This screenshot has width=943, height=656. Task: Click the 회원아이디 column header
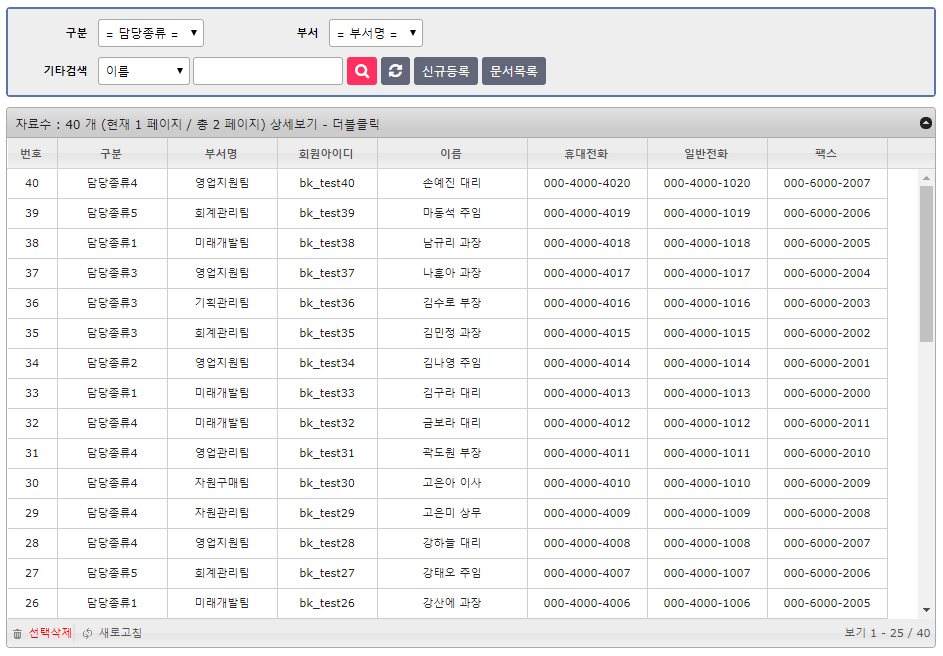coord(327,154)
